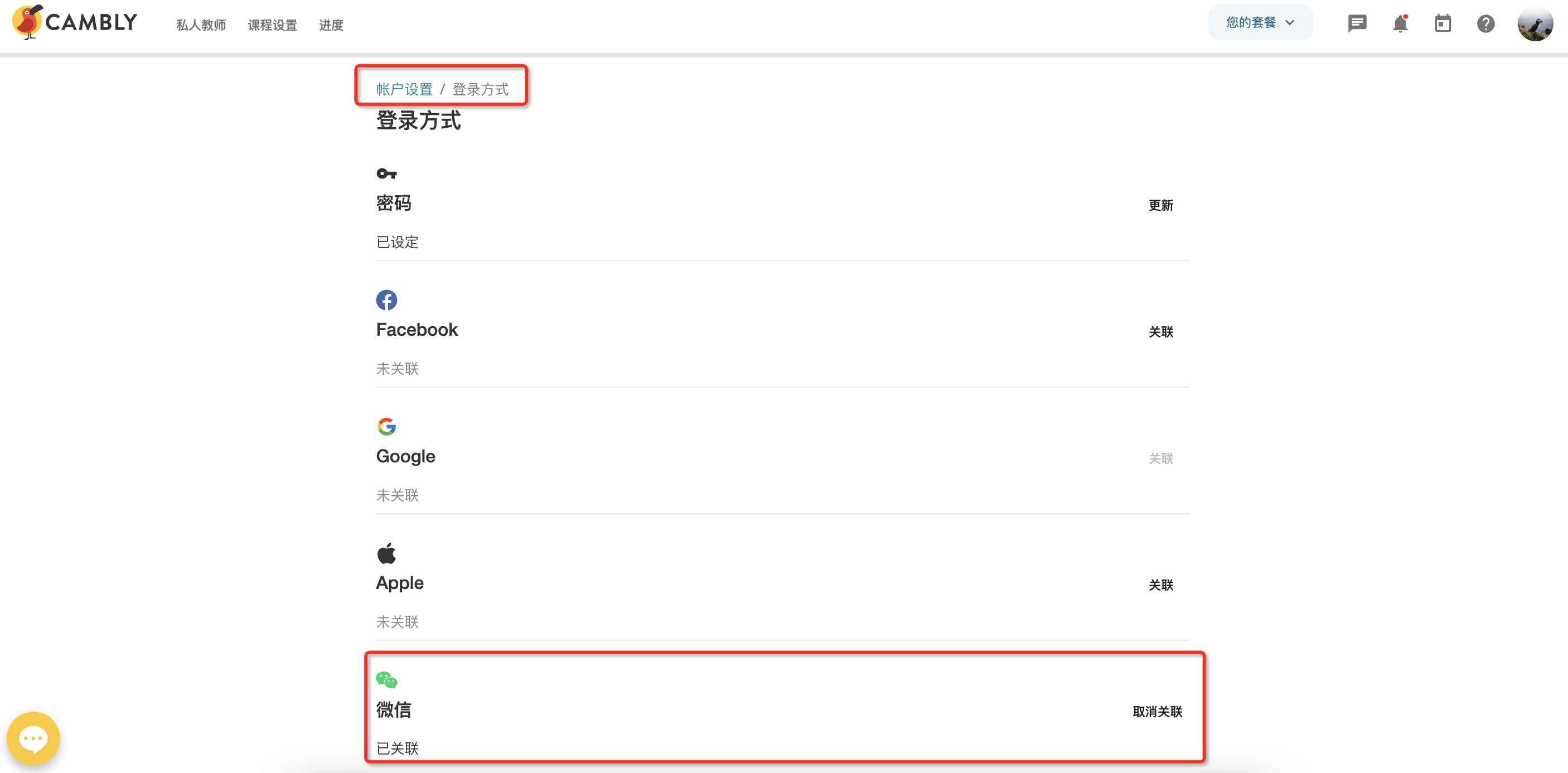Click 更新 to update password
Screen dimensions: 1568x773
tap(1161, 205)
